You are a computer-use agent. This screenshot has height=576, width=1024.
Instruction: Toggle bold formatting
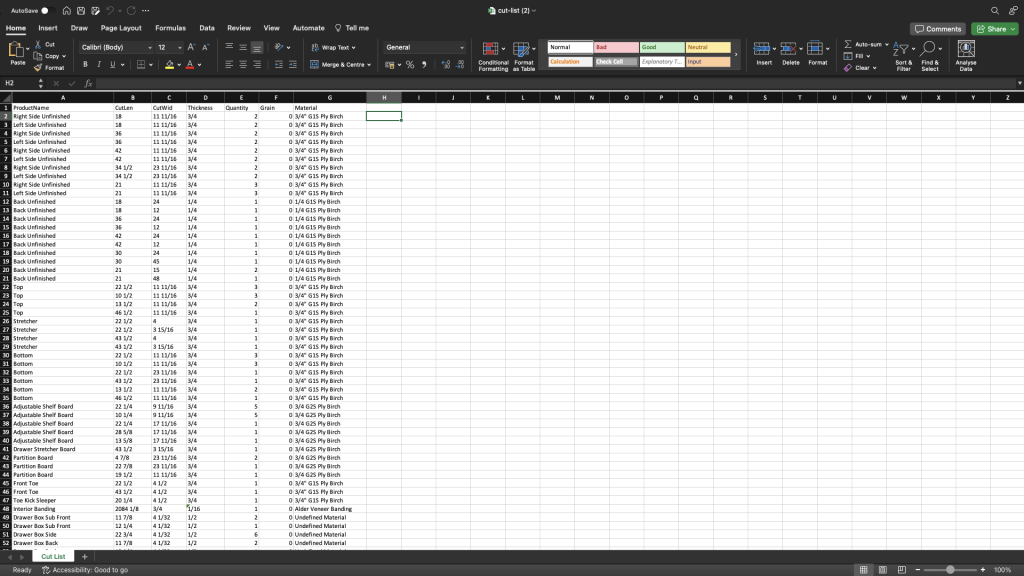[85, 65]
